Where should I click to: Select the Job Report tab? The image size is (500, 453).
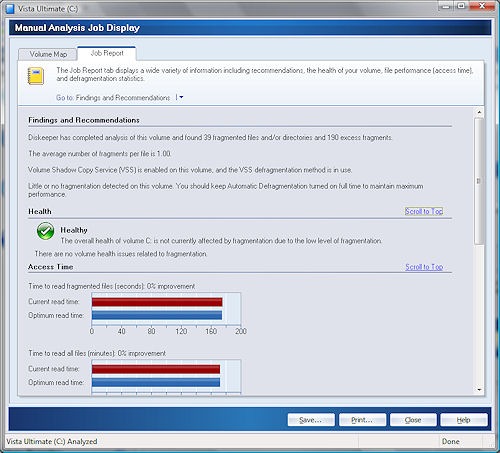107,53
